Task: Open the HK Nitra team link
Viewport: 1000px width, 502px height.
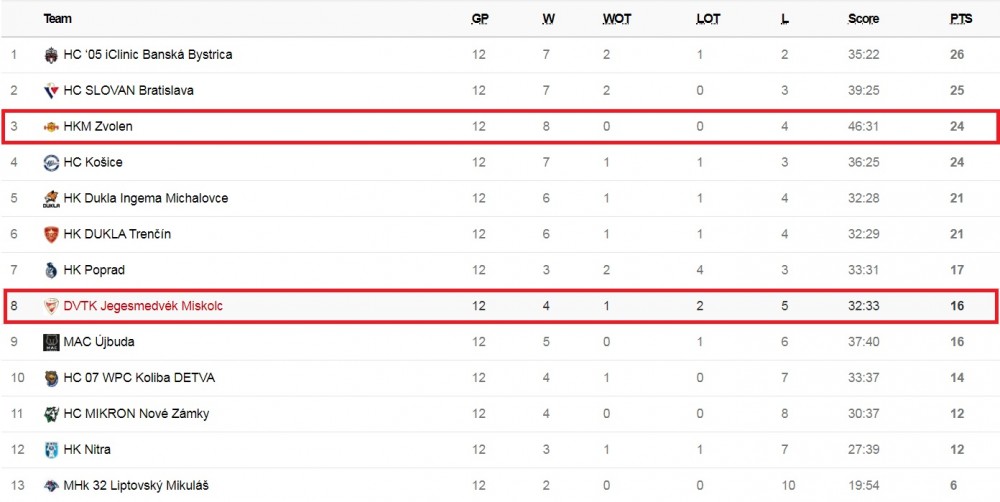Action: tap(87, 450)
